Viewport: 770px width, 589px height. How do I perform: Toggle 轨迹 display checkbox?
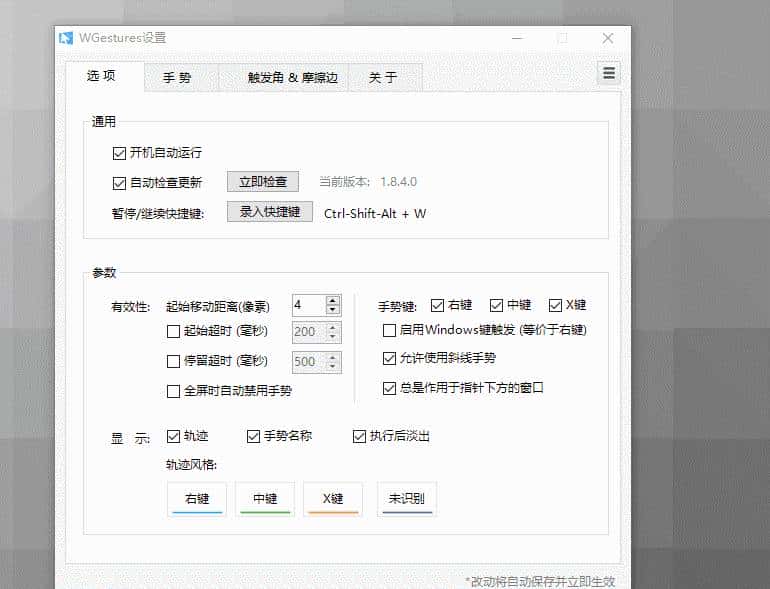coord(173,436)
